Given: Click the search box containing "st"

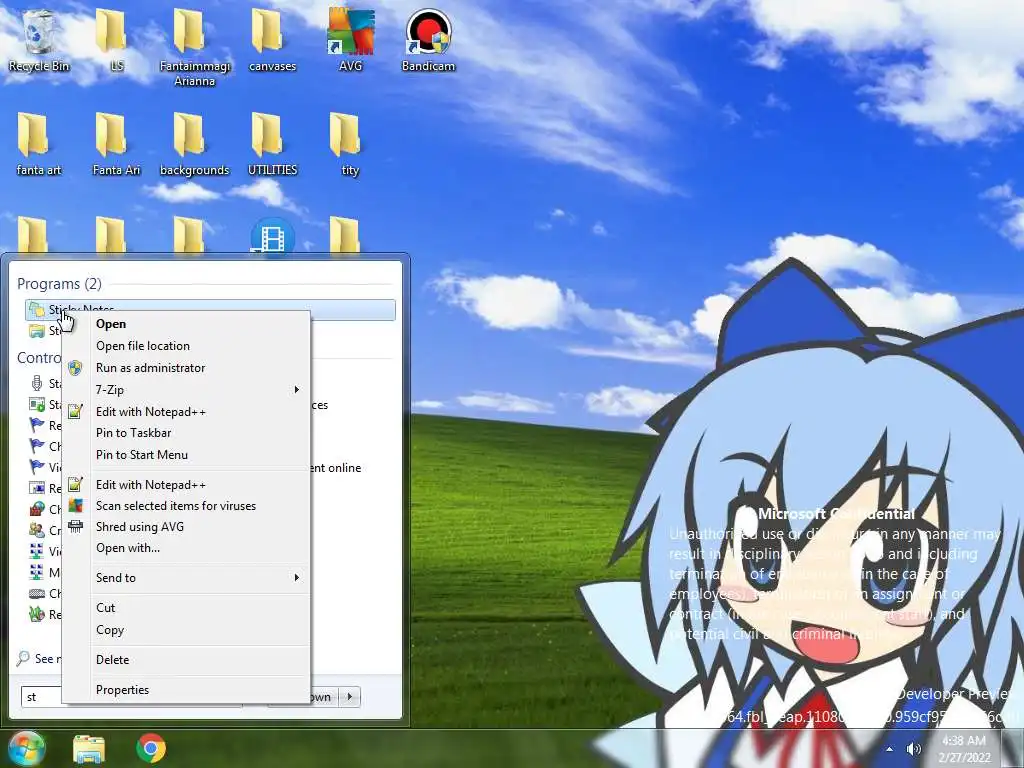Looking at the screenshot, I should coord(40,697).
